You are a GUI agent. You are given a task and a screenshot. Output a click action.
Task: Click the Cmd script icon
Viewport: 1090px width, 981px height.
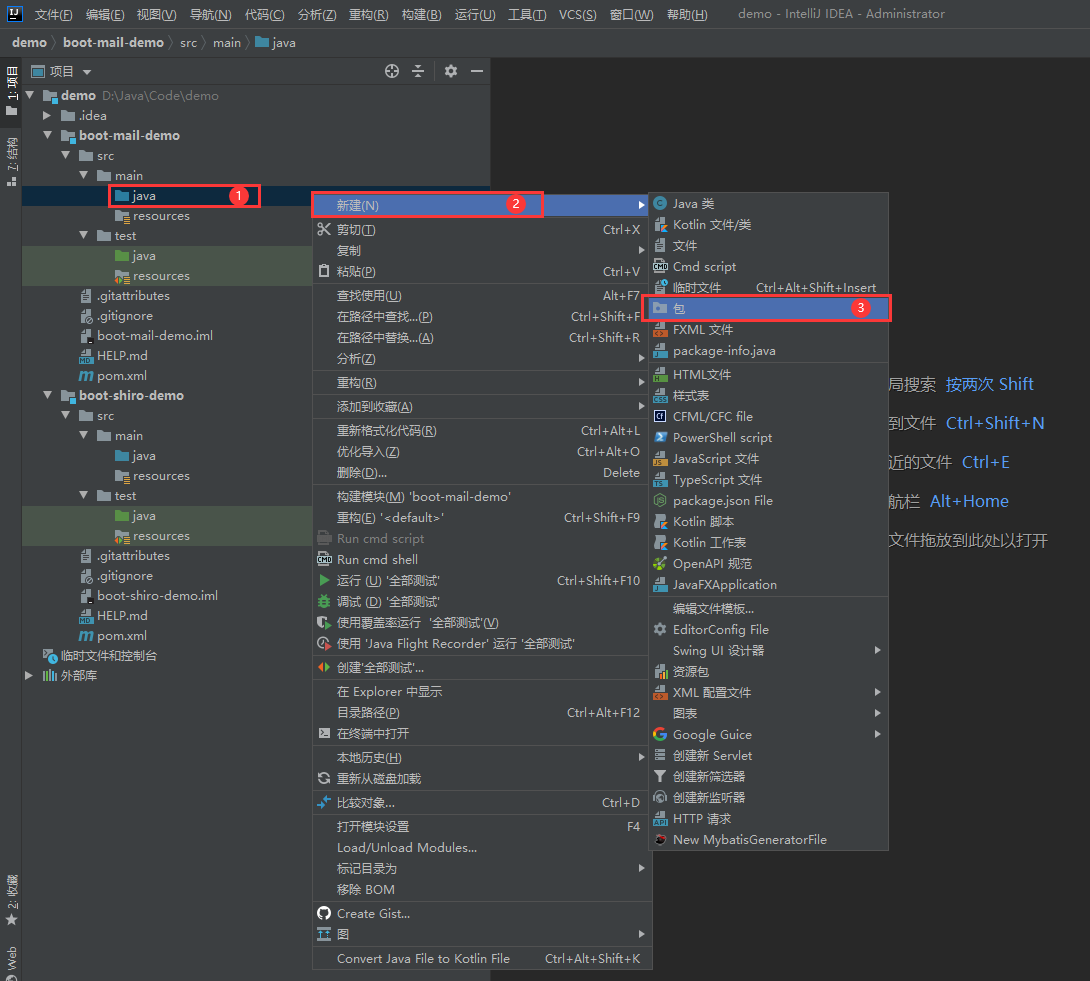click(x=660, y=266)
